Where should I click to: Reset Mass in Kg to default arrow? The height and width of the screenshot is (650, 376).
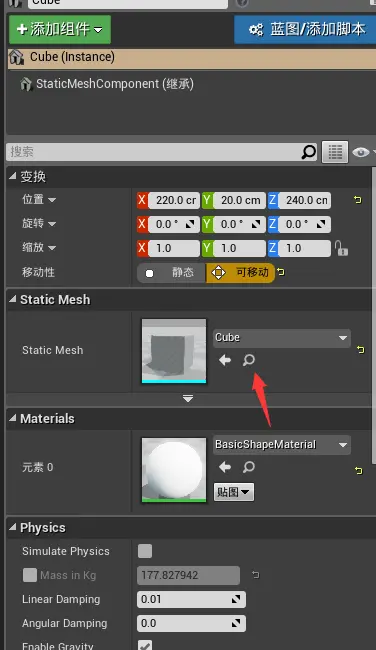(x=255, y=575)
